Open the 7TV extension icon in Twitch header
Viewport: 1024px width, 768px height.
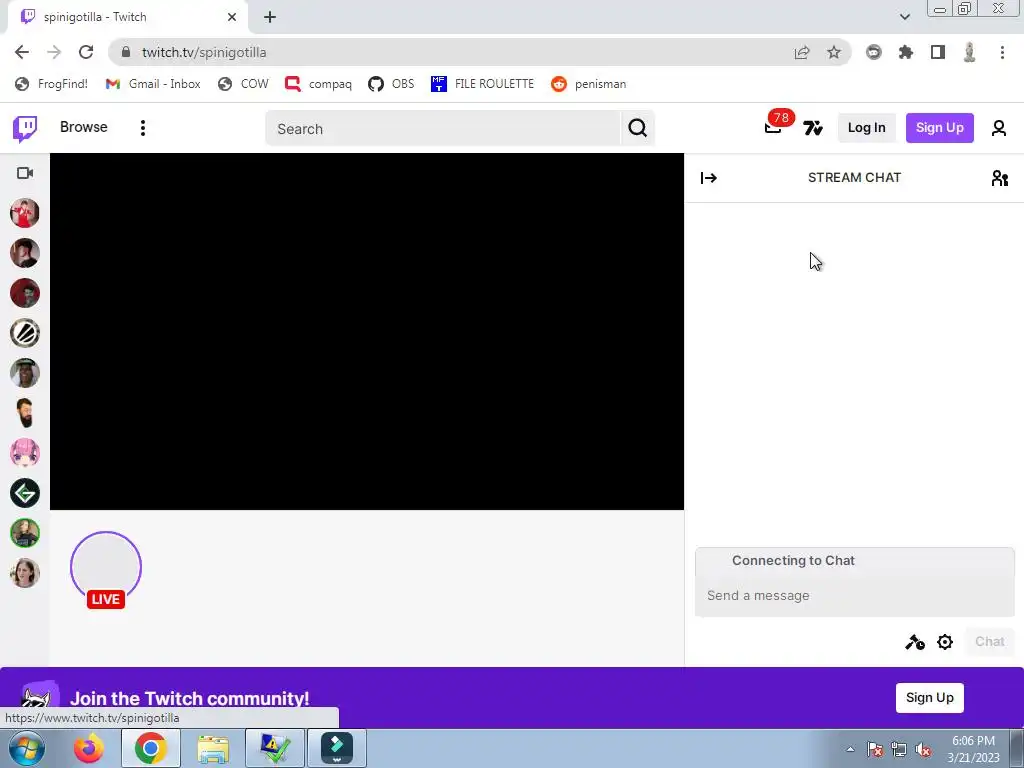813,128
